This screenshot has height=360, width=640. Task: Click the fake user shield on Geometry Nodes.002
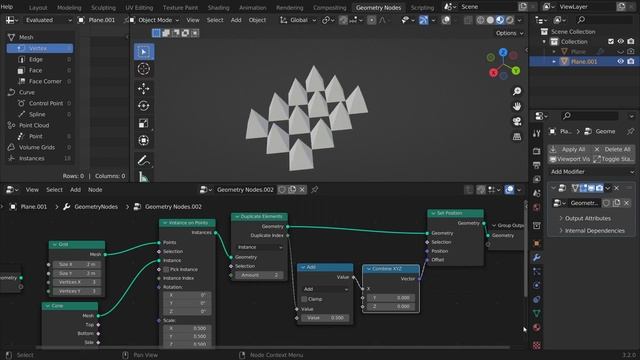tap(282, 189)
